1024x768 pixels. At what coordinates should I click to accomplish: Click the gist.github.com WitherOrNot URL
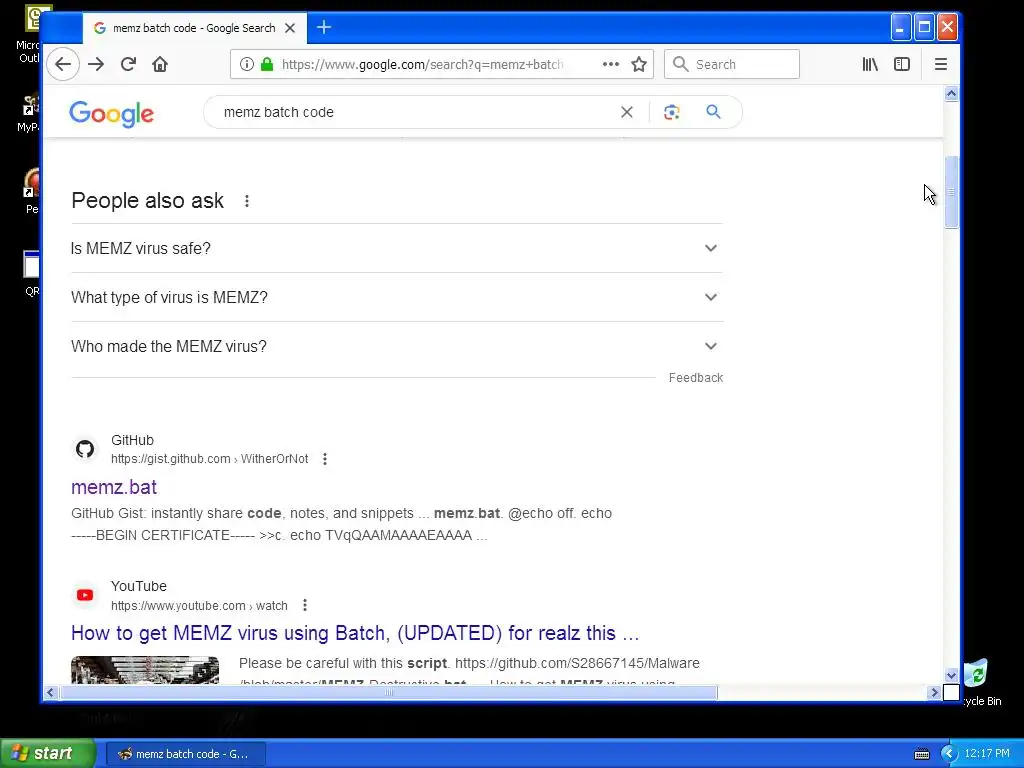click(209, 459)
